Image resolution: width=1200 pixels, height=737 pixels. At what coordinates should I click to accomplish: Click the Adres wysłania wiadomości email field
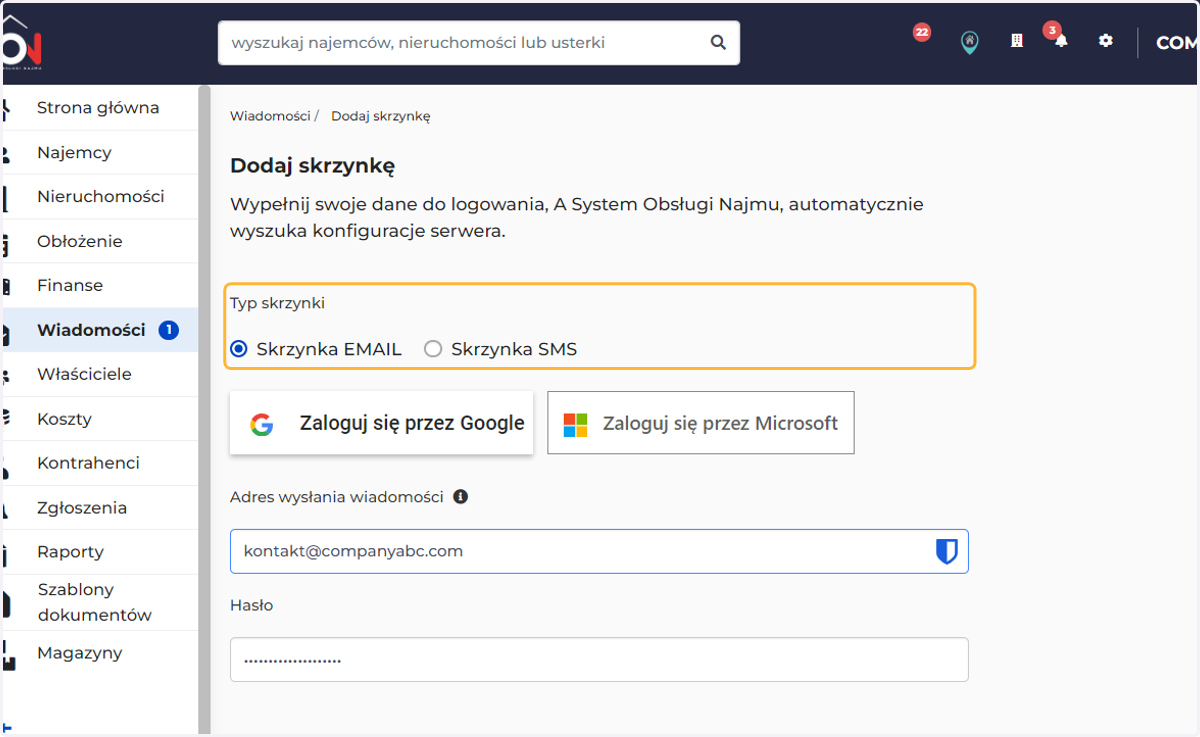[599, 551]
